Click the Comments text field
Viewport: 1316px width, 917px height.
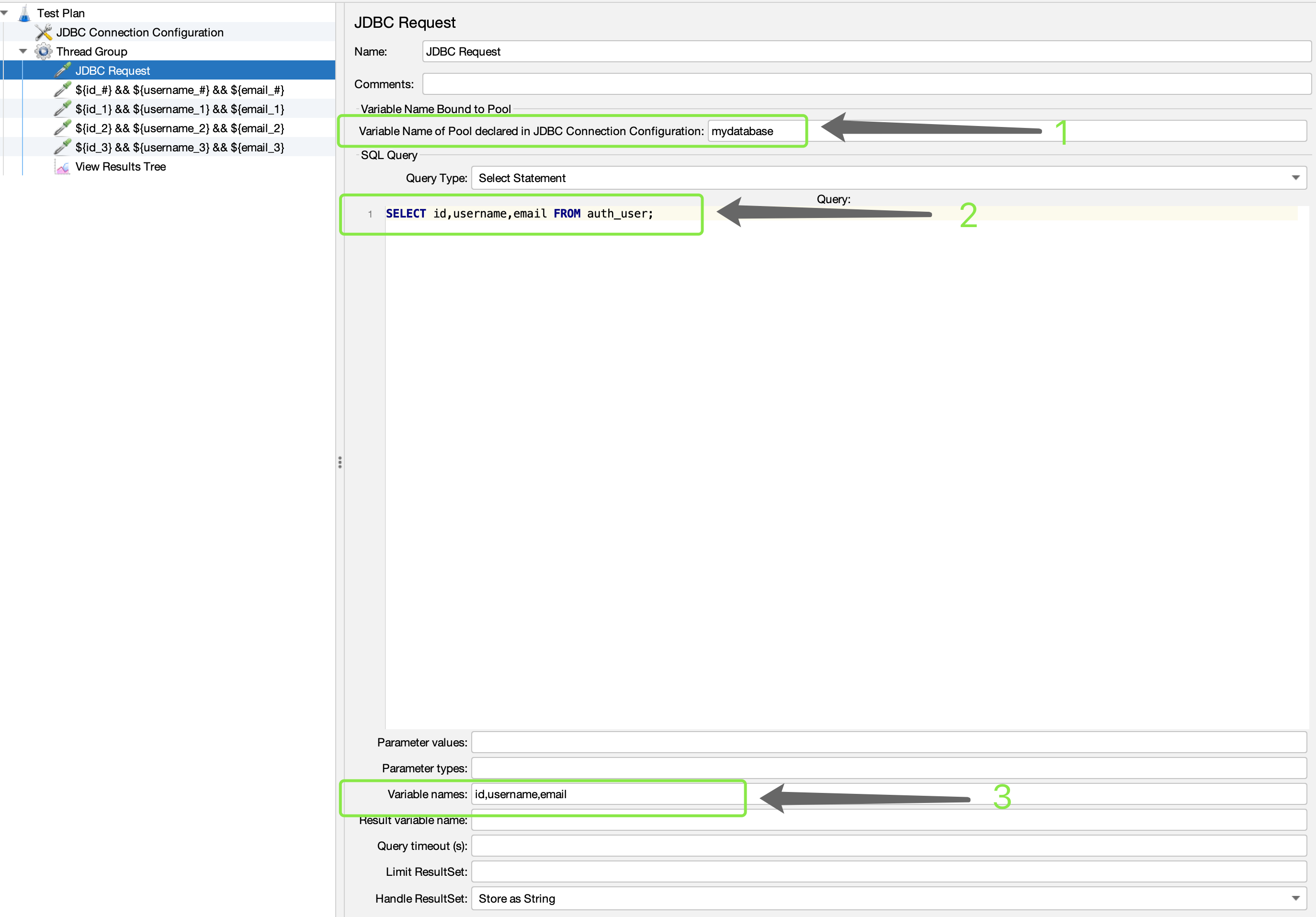click(865, 84)
